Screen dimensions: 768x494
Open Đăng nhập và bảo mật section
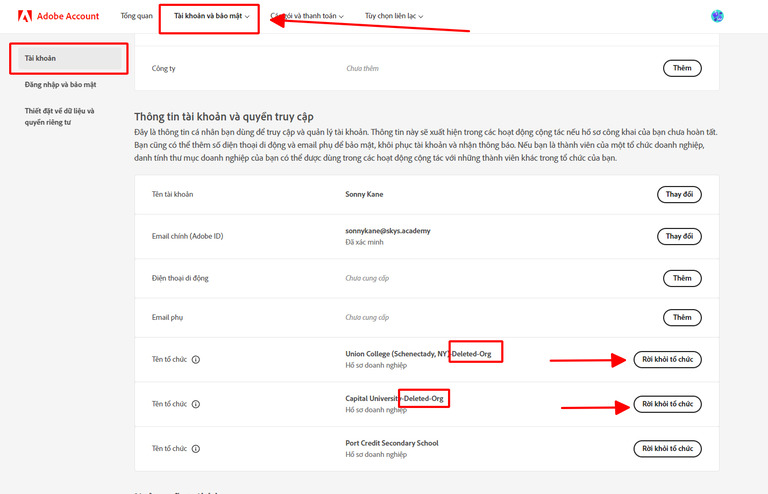(x=60, y=85)
